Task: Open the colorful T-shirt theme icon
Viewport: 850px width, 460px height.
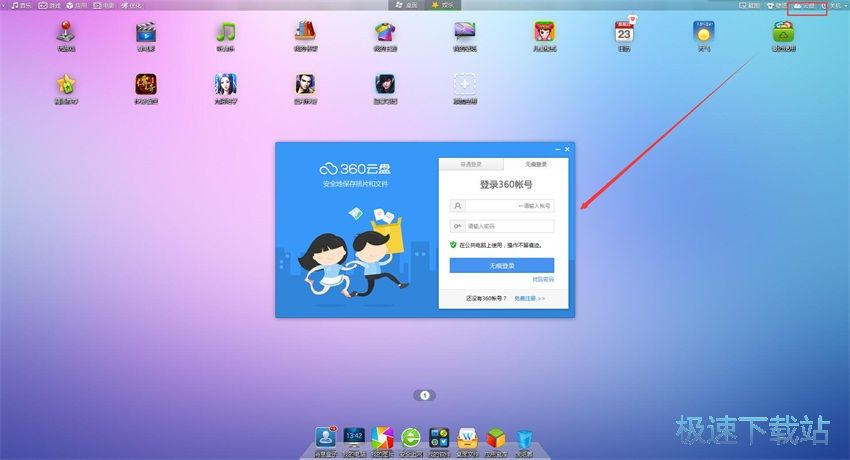Action: coord(385,33)
